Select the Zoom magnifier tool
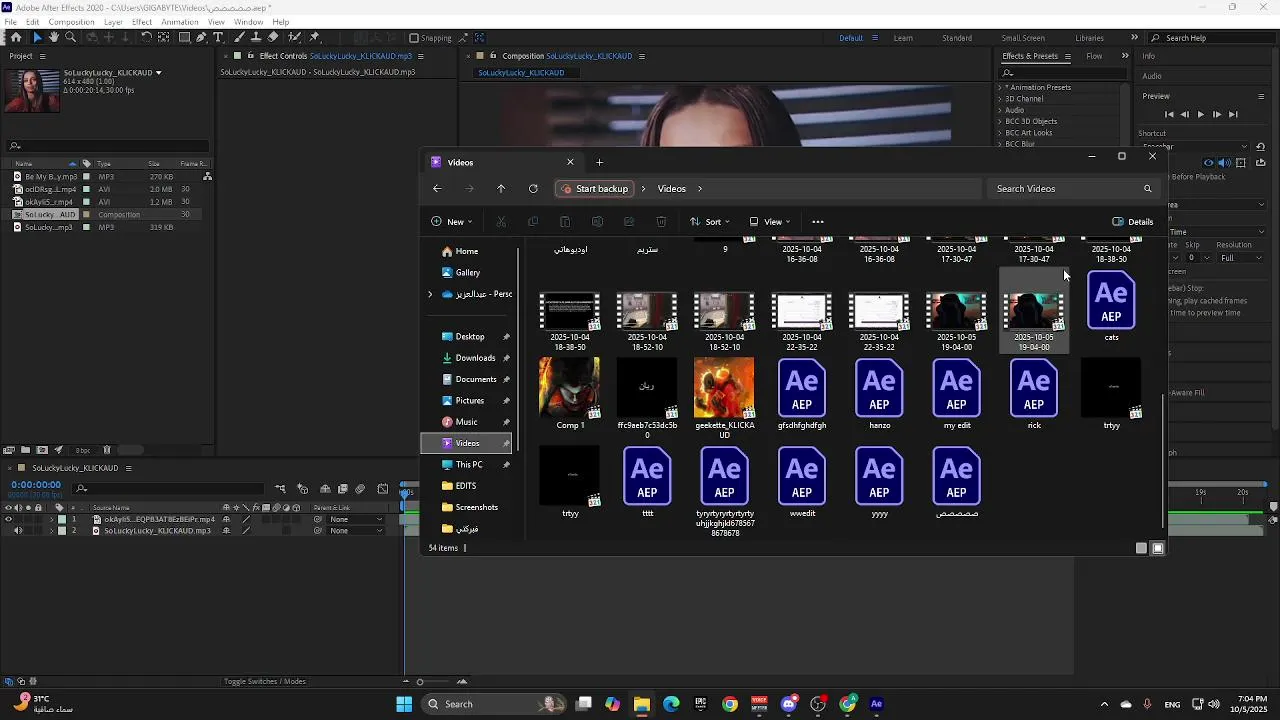 70,37
